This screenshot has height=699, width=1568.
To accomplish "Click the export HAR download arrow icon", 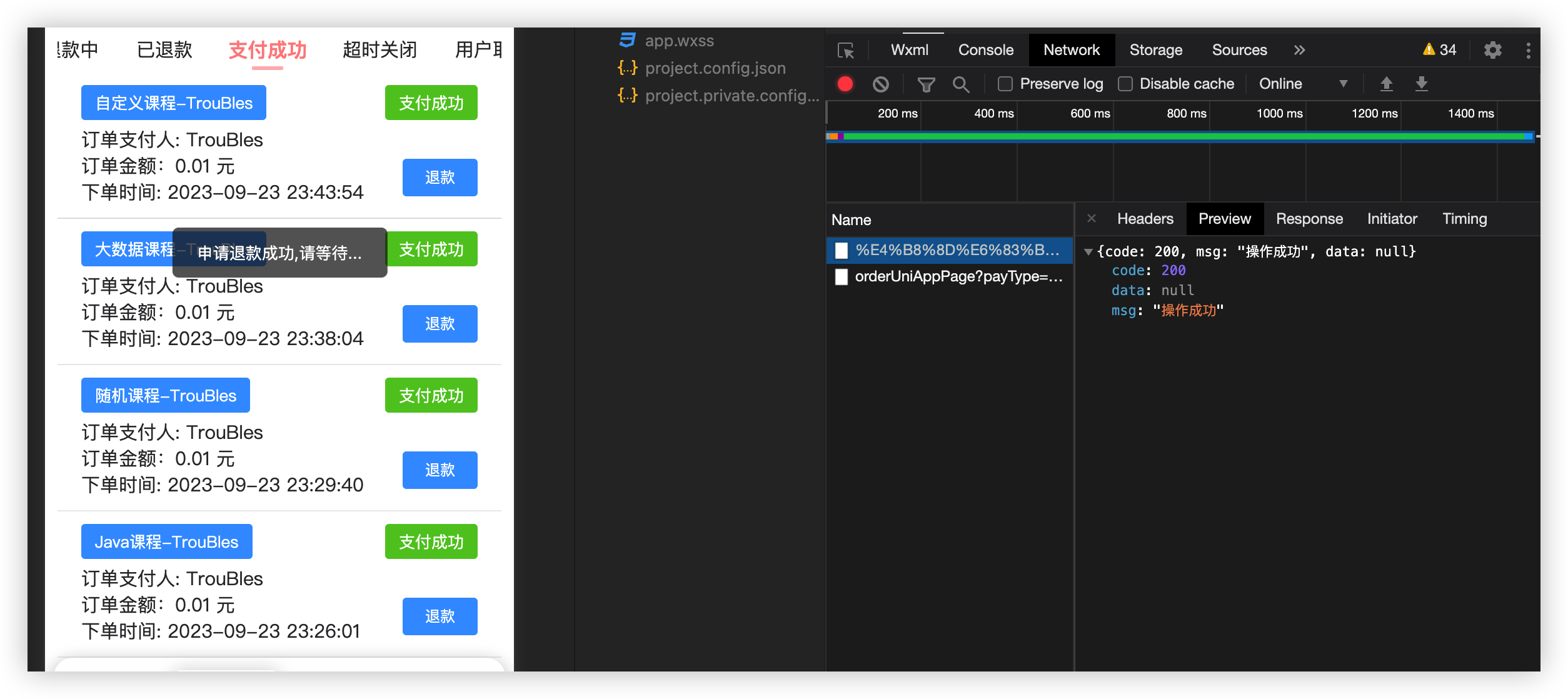I will click(1421, 84).
